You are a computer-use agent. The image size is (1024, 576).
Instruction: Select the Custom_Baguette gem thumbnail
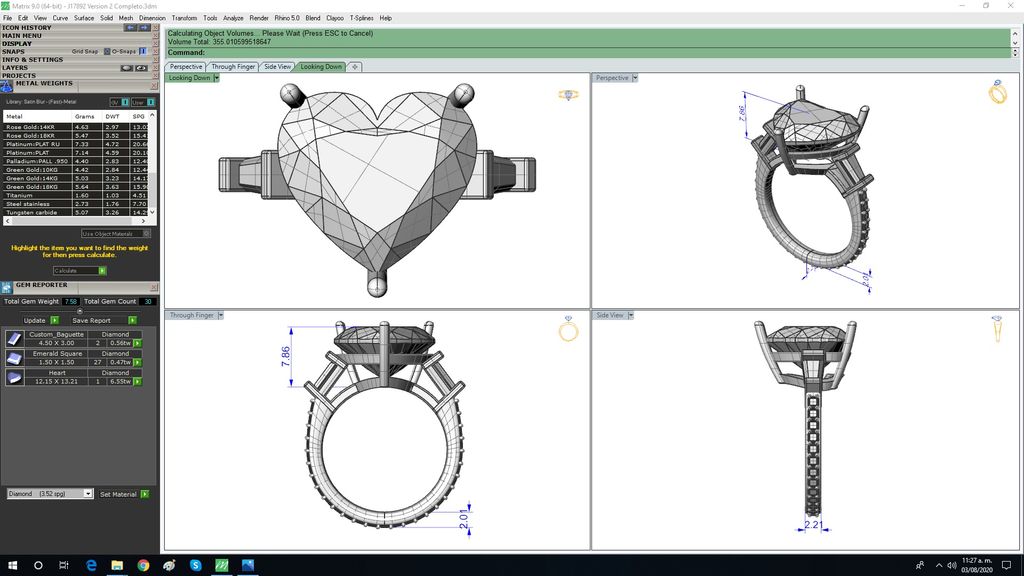click(14, 338)
